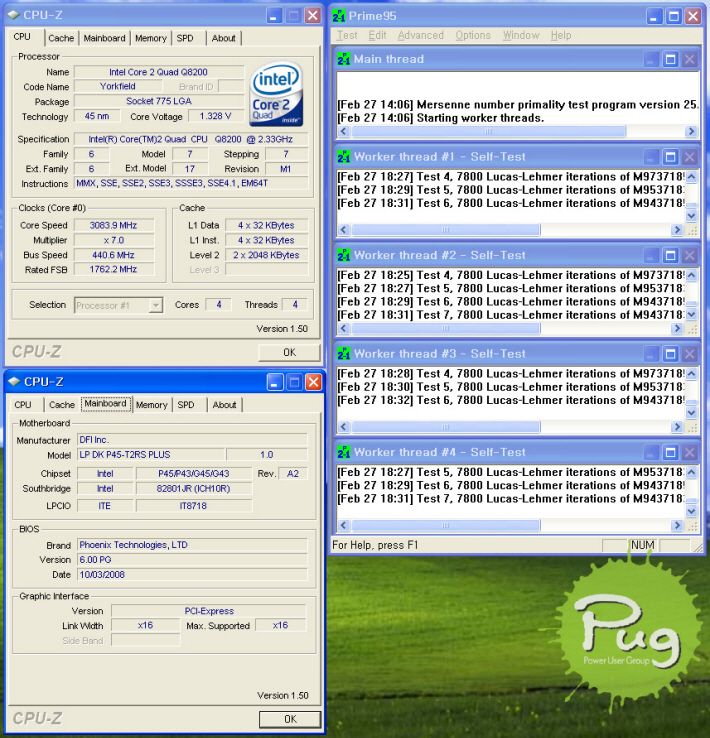Click the Prime95 title bar app icon
This screenshot has width=710, height=738.
pyautogui.click(x=339, y=16)
